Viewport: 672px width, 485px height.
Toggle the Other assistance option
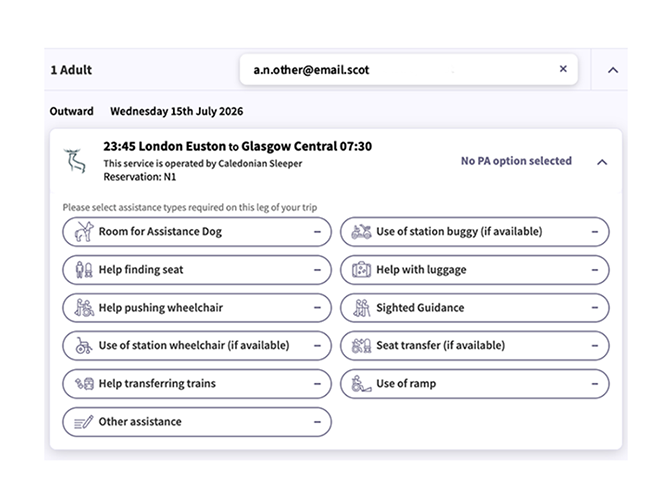[x=197, y=422]
